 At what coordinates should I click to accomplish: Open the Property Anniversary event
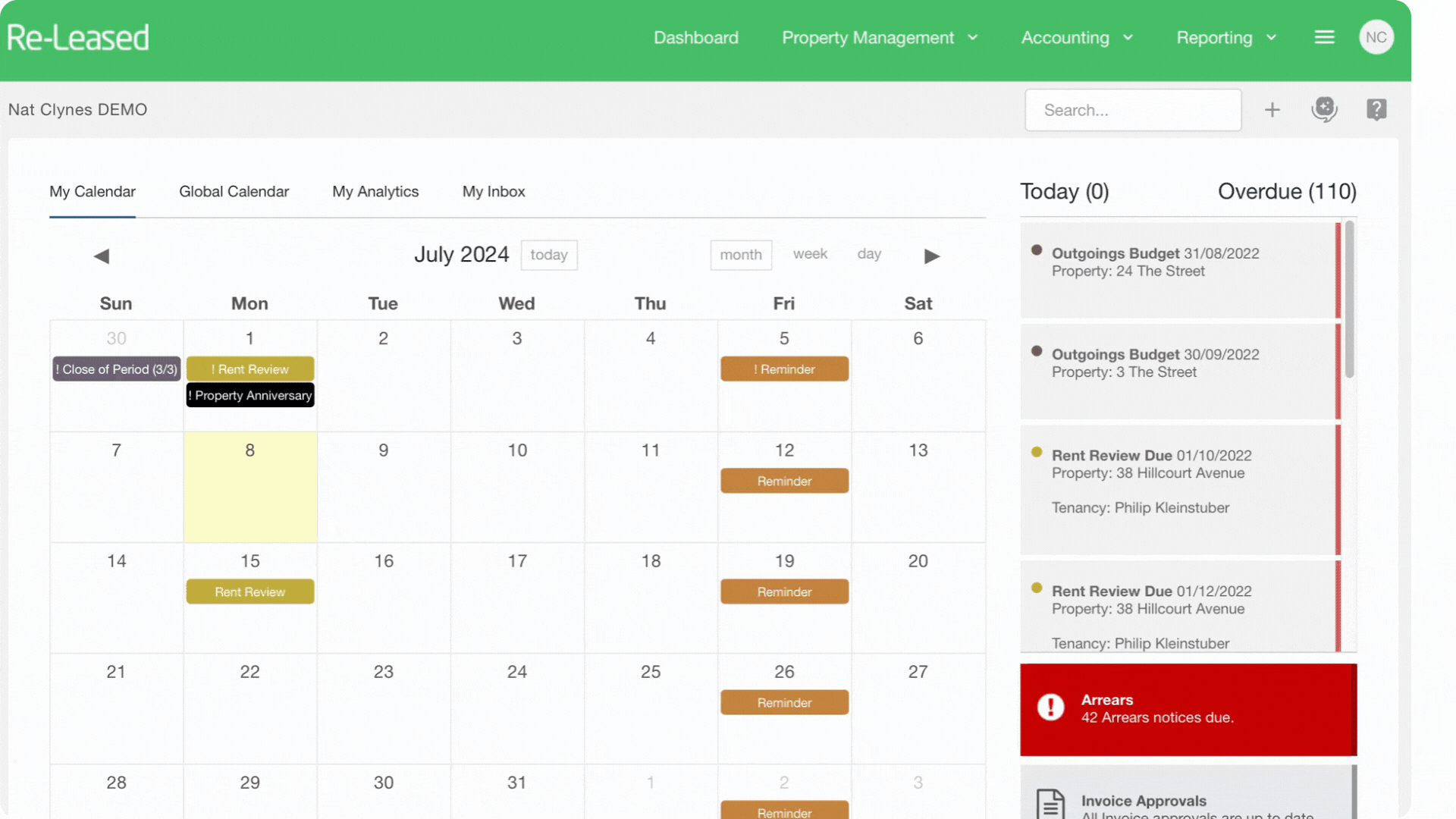(250, 395)
